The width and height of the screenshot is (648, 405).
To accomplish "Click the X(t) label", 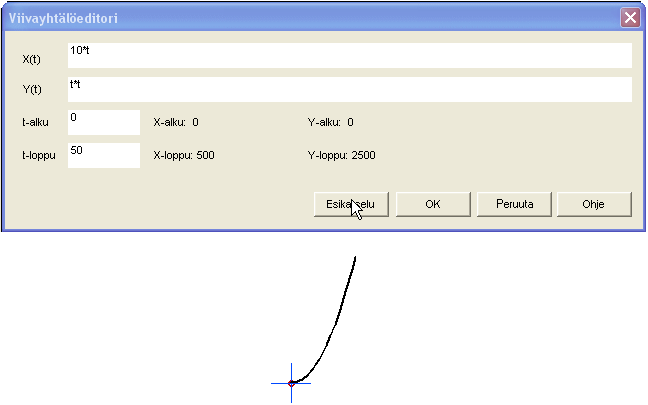I will [x=32, y=59].
